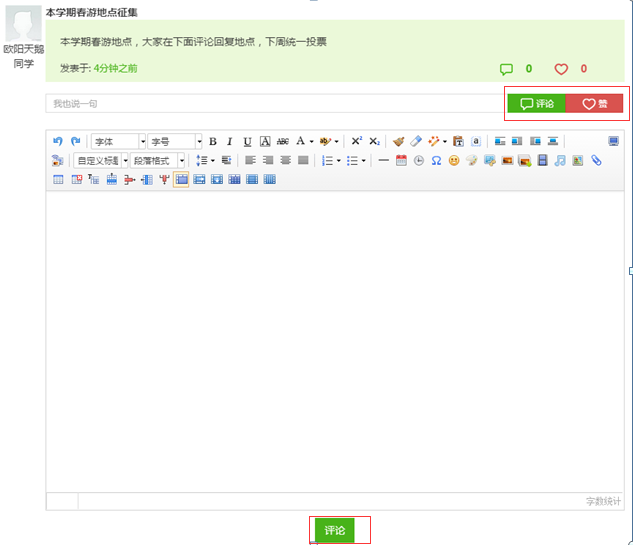
Task: Insert emoticon using smiley face icon
Action: [x=454, y=161]
